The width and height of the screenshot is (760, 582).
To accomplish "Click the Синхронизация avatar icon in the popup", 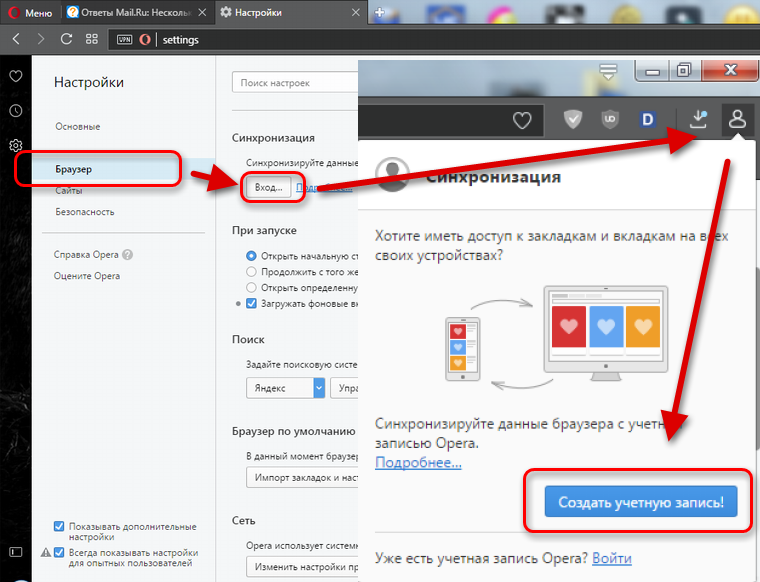I will pyautogui.click(x=392, y=174).
